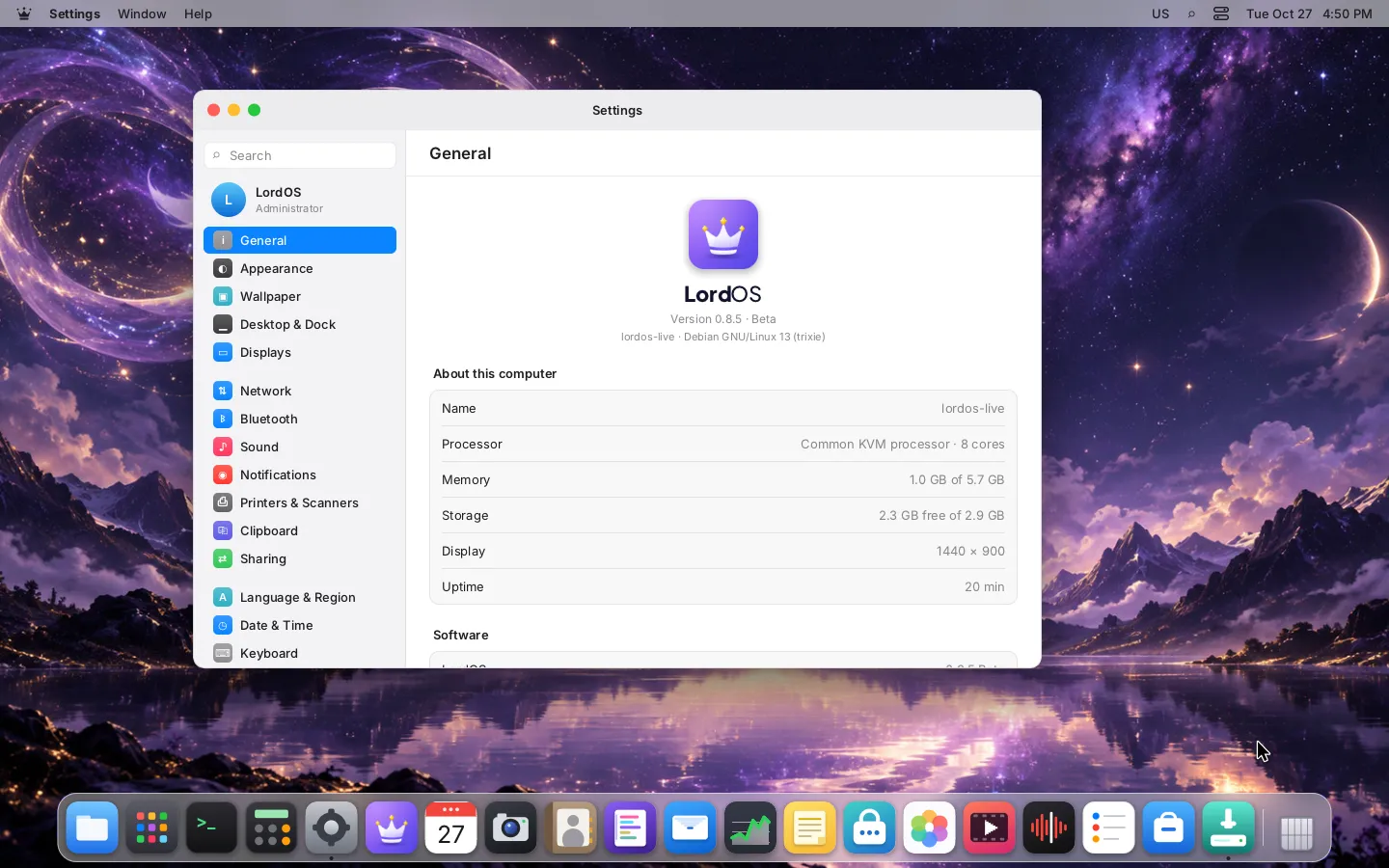Click the Name row value lordos-live
Image resolution: width=1389 pixels, height=868 pixels.
coord(972,408)
